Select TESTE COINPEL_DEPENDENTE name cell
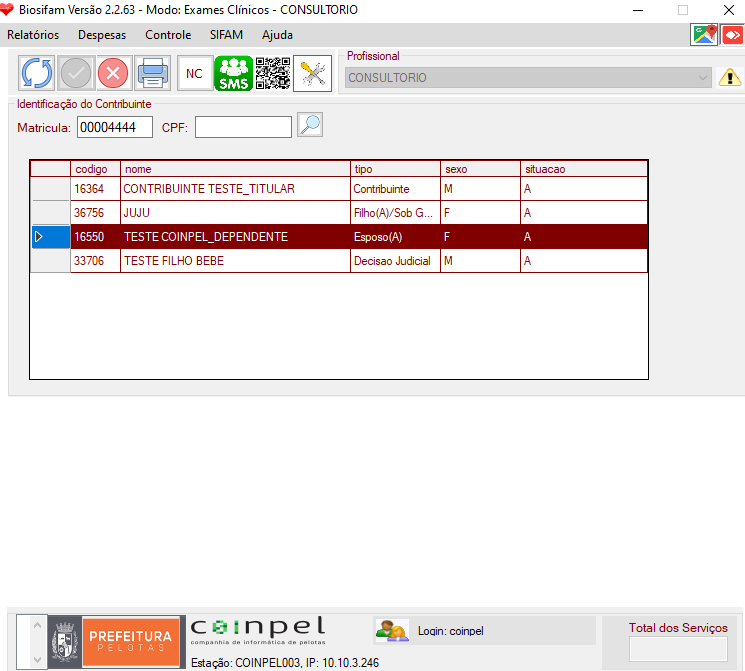The width and height of the screenshot is (745, 671). [235, 237]
